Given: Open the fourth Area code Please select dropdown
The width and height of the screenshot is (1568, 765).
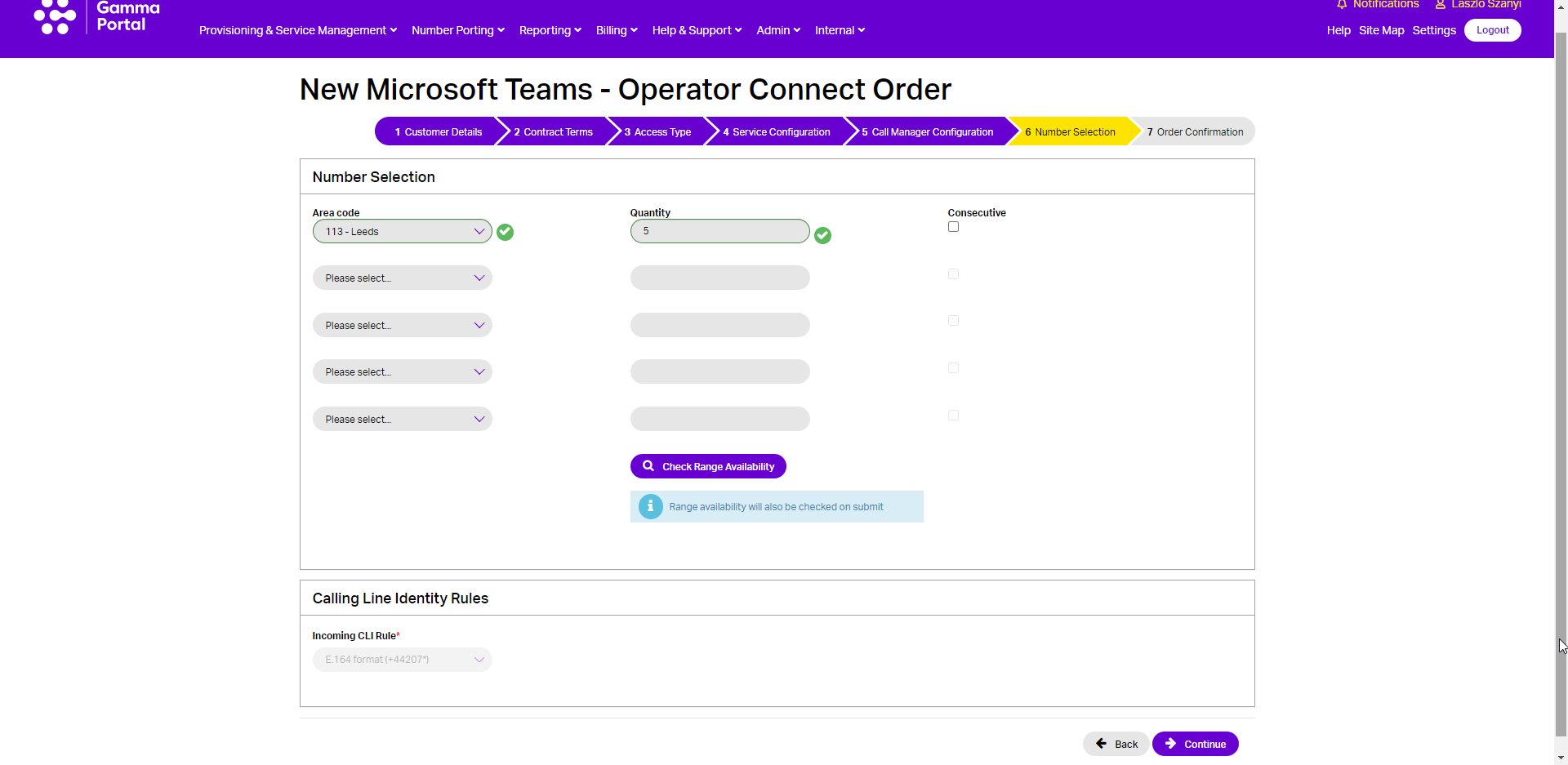Looking at the screenshot, I should click(403, 371).
